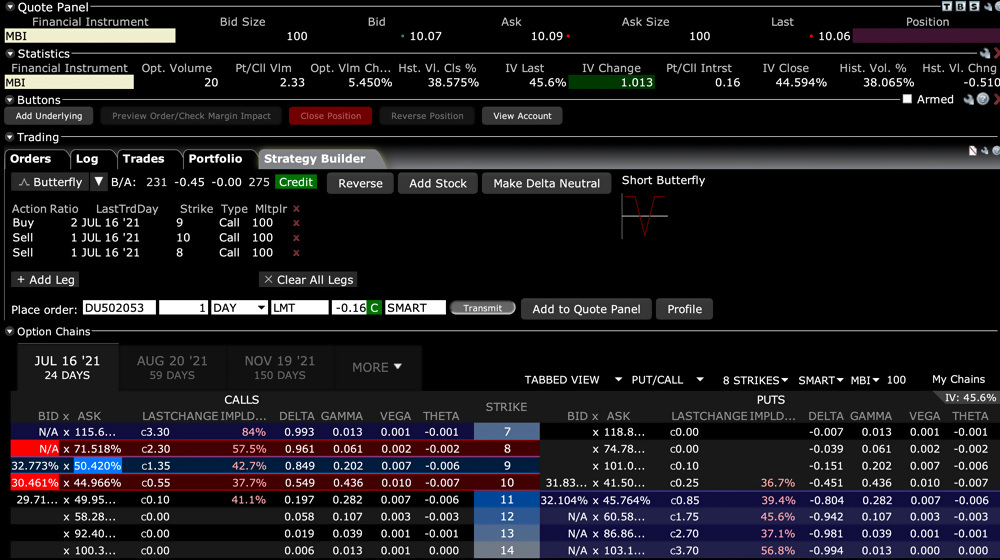Image resolution: width=1000 pixels, height=560 pixels.
Task: Remove the Buy strike 9 leg
Action: [x=296, y=223]
